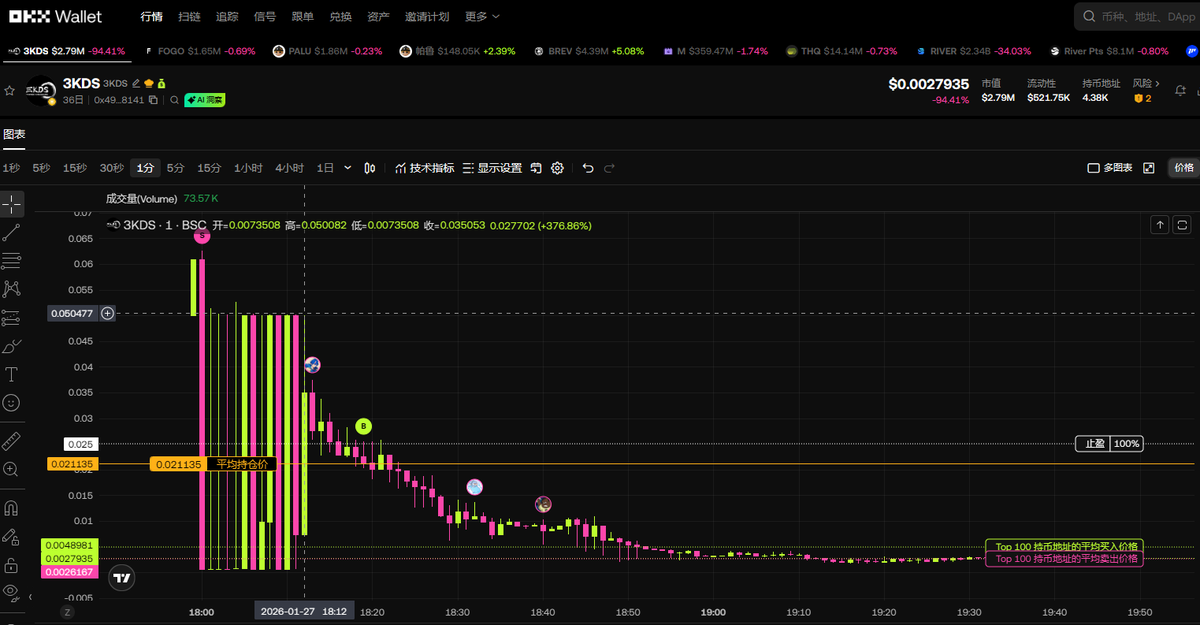Click the chart template save icon

tap(536, 168)
